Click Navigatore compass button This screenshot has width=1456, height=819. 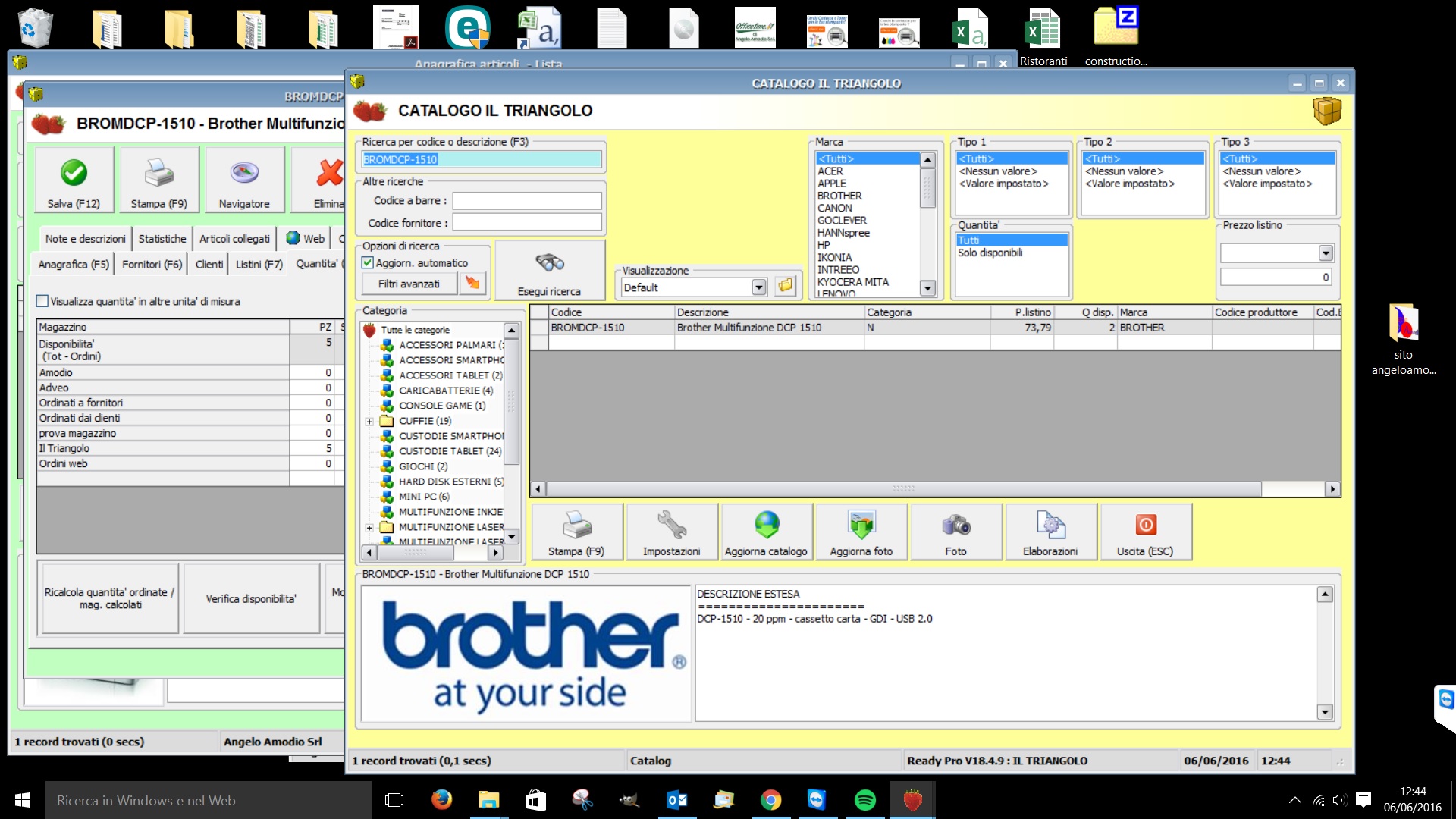[244, 180]
